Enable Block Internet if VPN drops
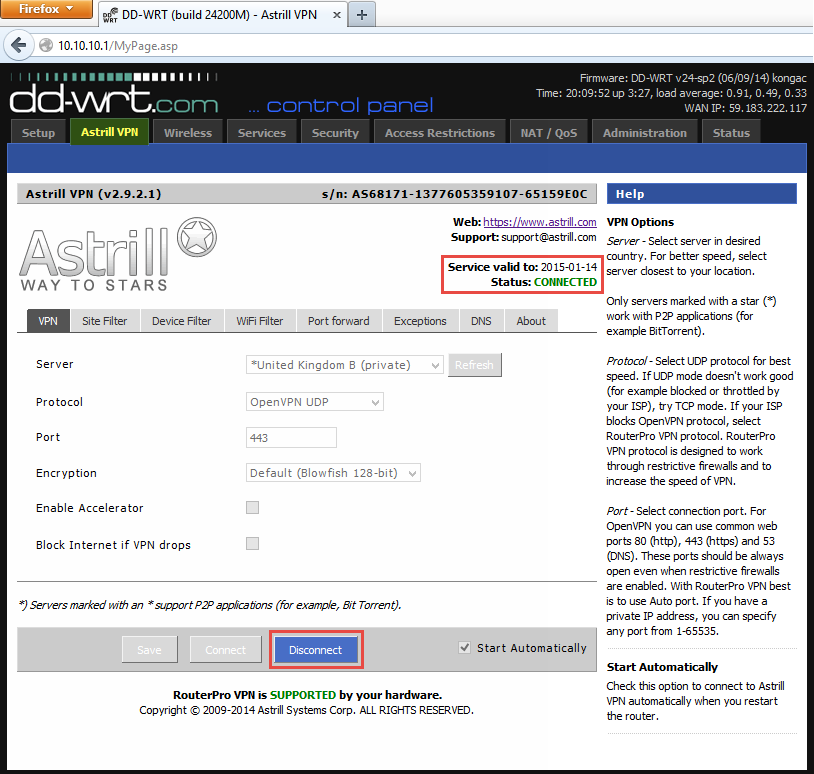 252,544
